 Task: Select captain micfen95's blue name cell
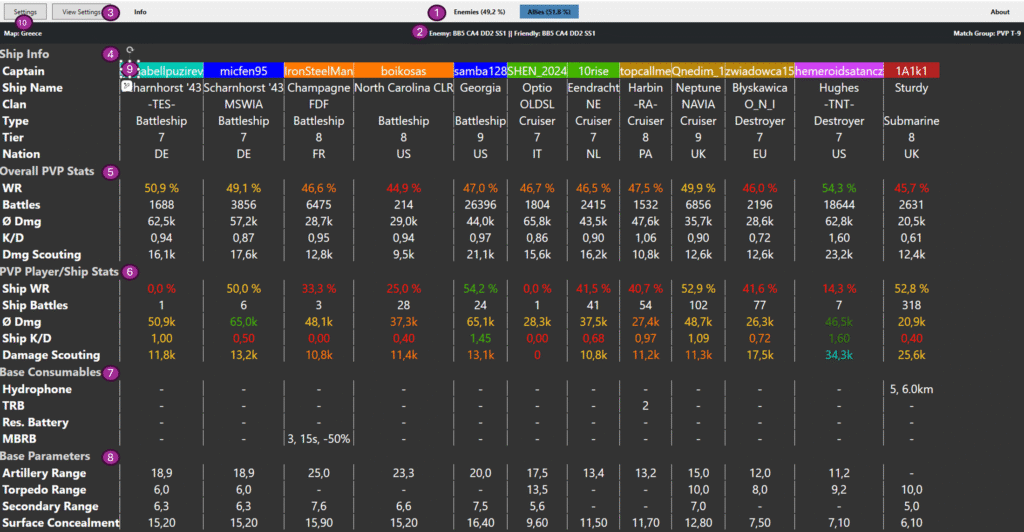[x=243, y=71]
